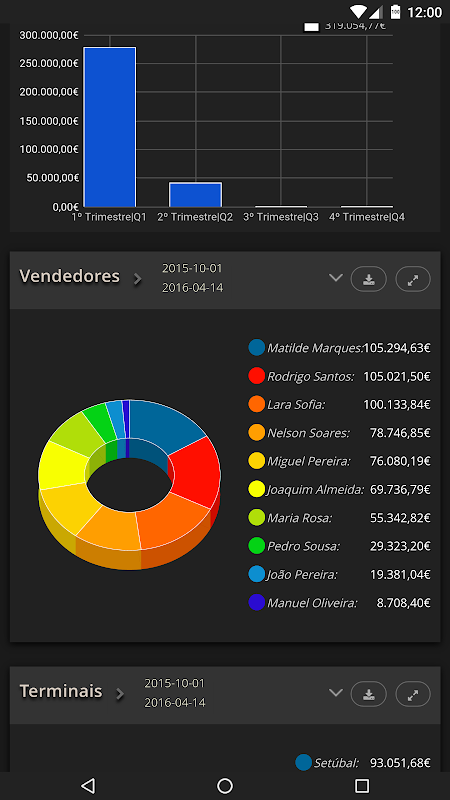Select Vendedores date range 2015-10-01
This screenshot has width=450, height=800.
[192, 268]
